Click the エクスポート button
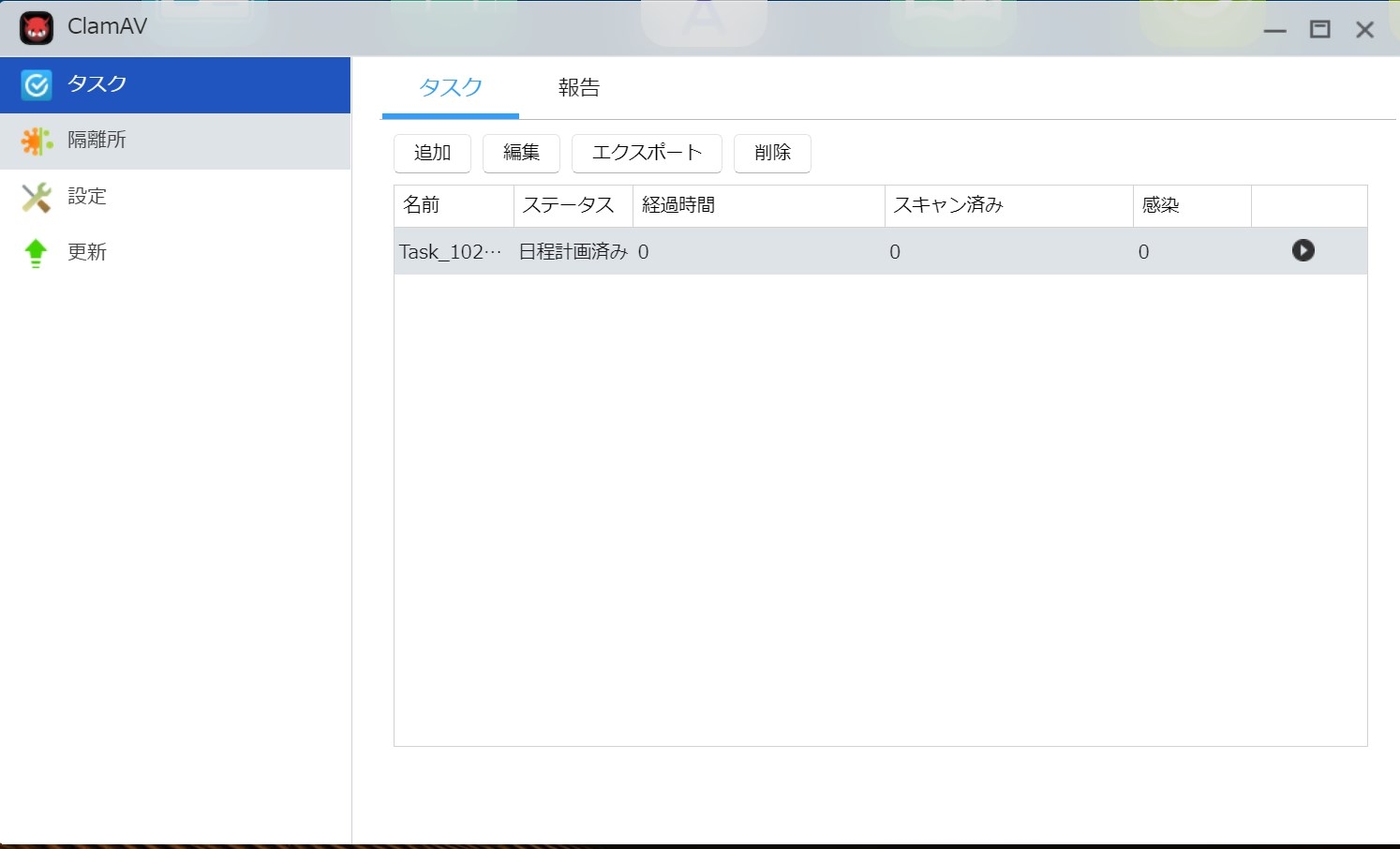The height and width of the screenshot is (849, 1400). tap(647, 153)
